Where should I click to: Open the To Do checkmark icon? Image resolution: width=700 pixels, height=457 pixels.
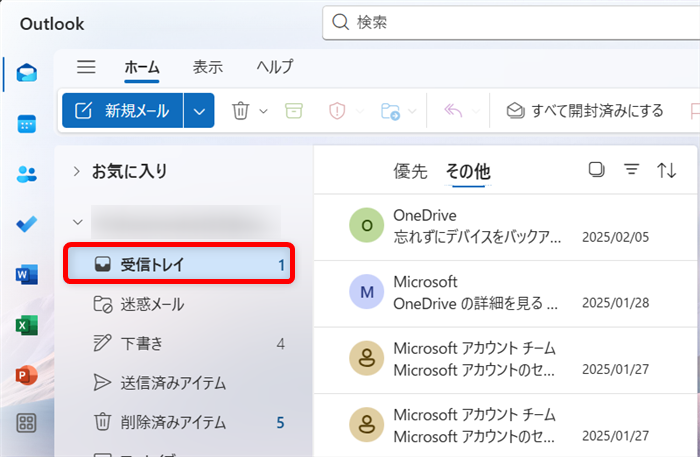tap(27, 224)
